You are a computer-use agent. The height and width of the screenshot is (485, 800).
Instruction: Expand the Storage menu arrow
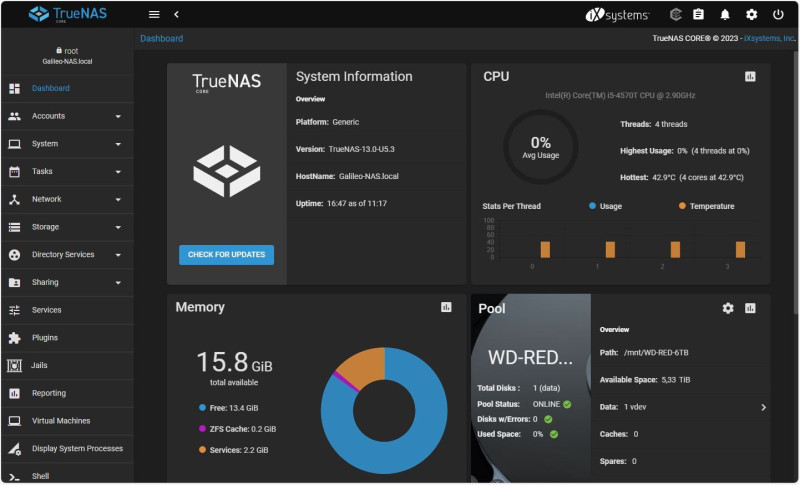click(118, 227)
